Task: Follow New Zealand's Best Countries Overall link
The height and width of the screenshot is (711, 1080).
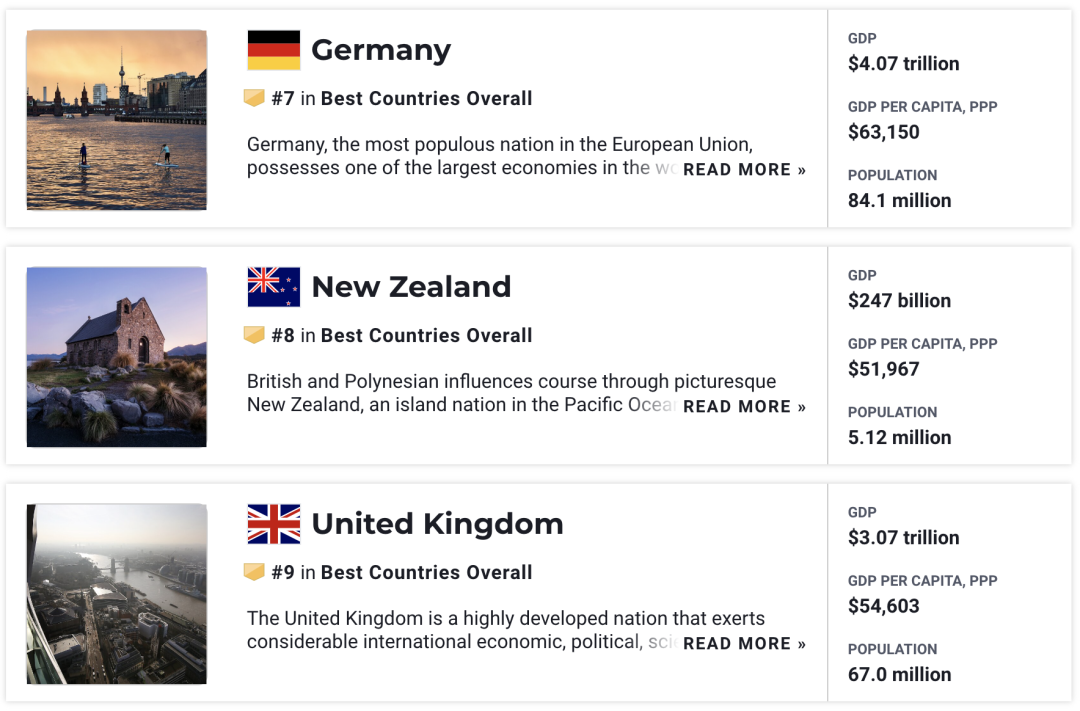Action: 426,336
